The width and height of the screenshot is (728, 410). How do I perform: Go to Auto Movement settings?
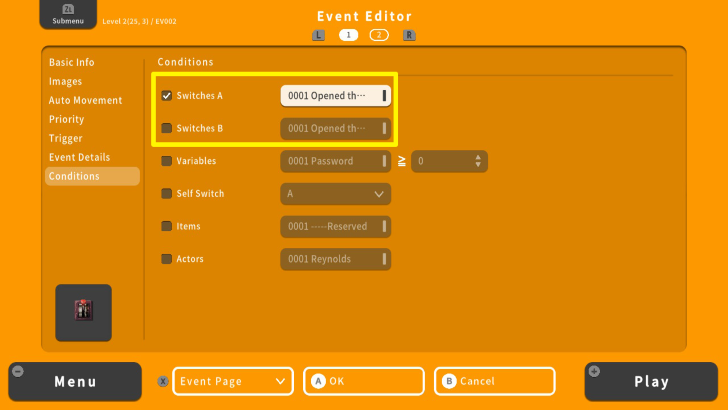point(85,100)
